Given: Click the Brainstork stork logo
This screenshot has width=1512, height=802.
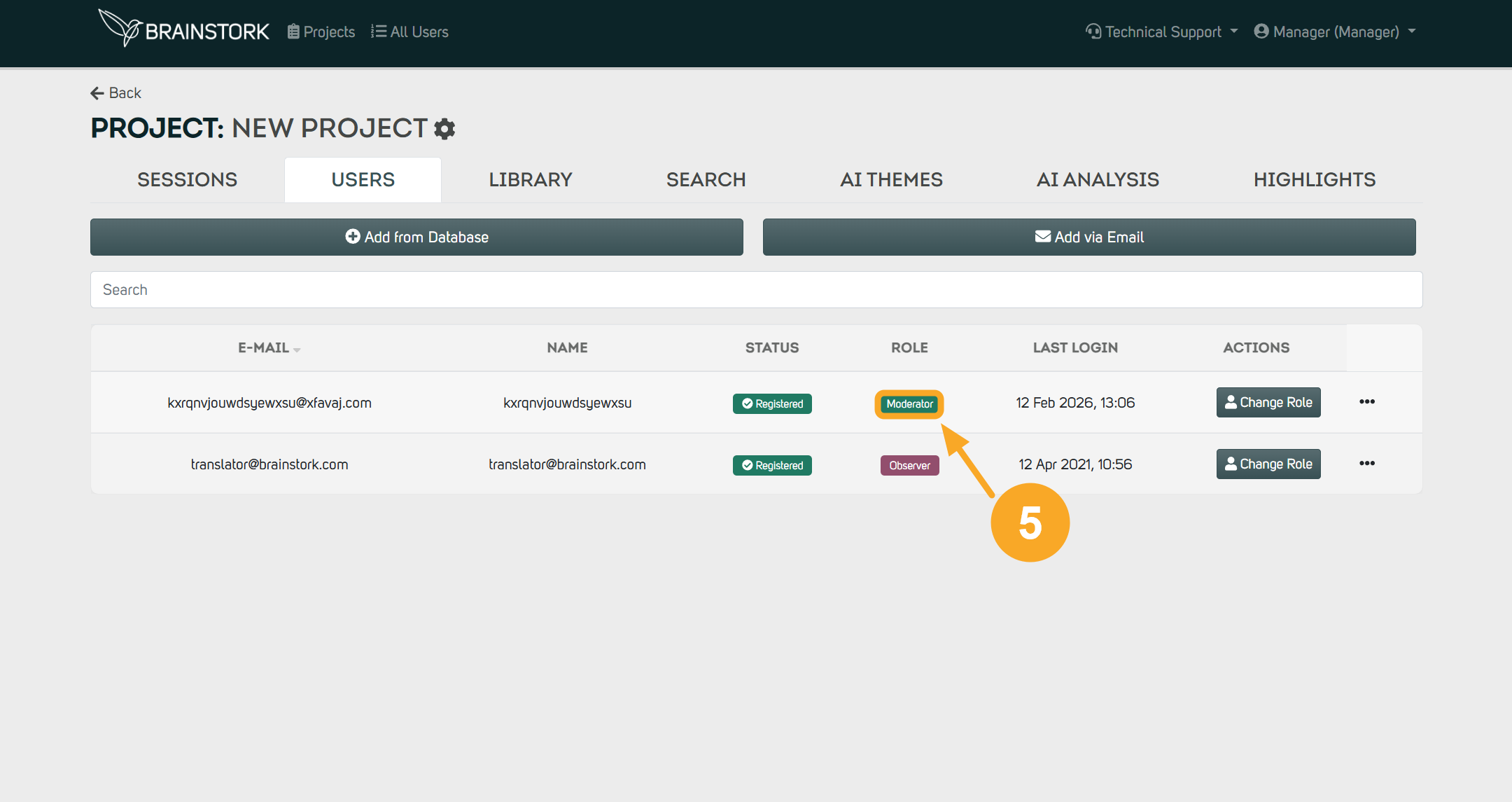Looking at the screenshot, I should tap(120, 28).
